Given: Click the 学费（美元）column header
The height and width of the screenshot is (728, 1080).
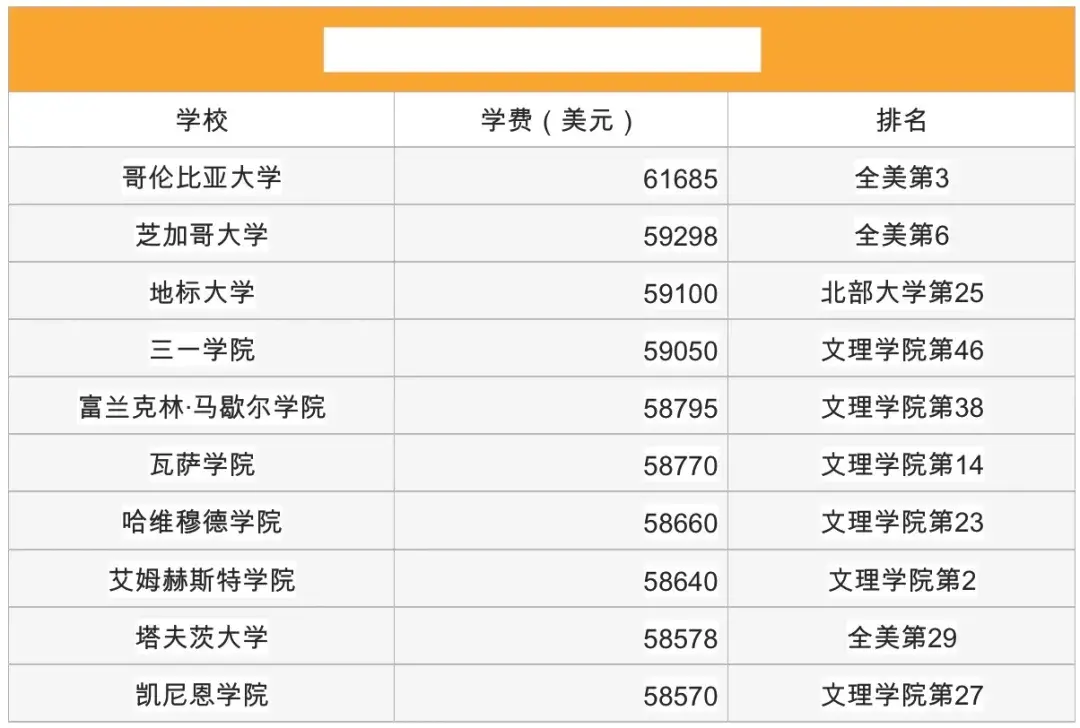Looking at the screenshot, I should 561,120.
